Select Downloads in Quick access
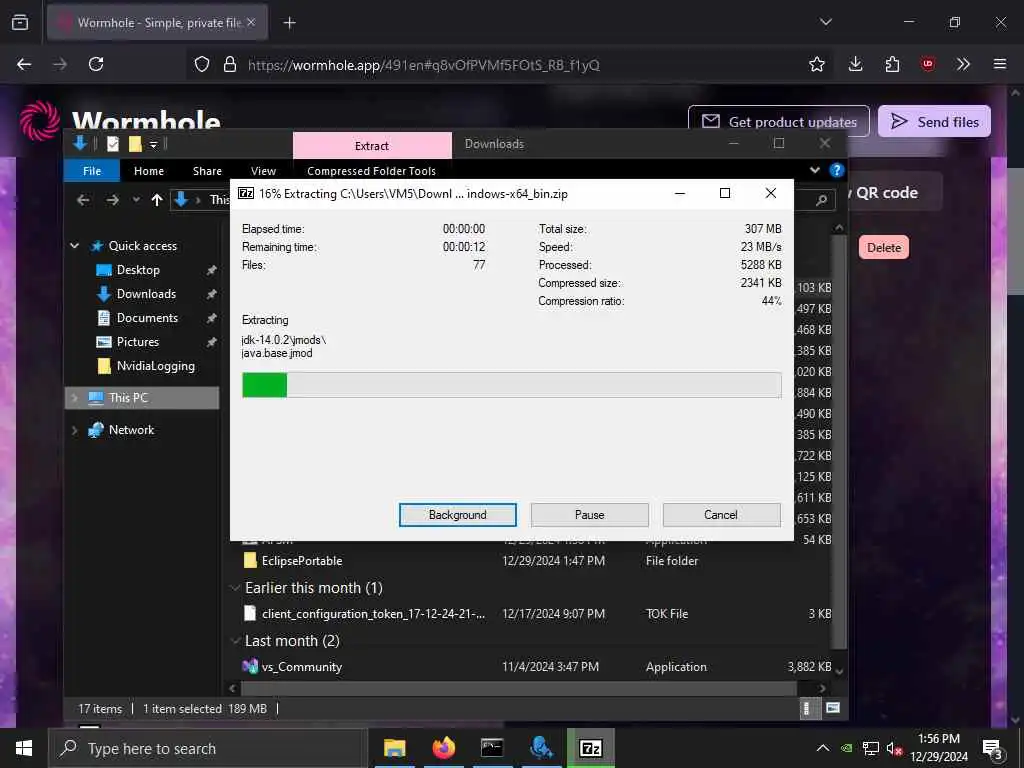Viewport: 1024px width, 768px height. 146,294
